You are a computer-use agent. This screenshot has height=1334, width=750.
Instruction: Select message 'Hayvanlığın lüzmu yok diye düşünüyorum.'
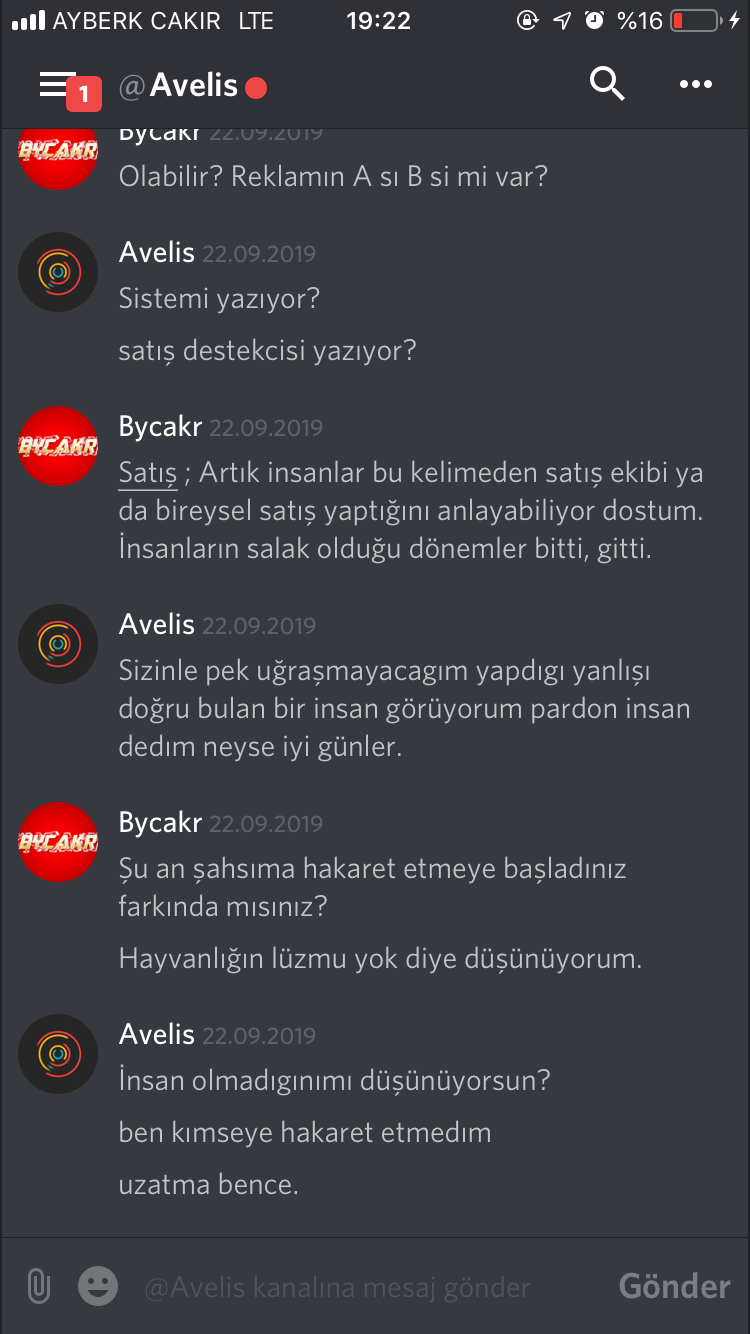coord(380,960)
